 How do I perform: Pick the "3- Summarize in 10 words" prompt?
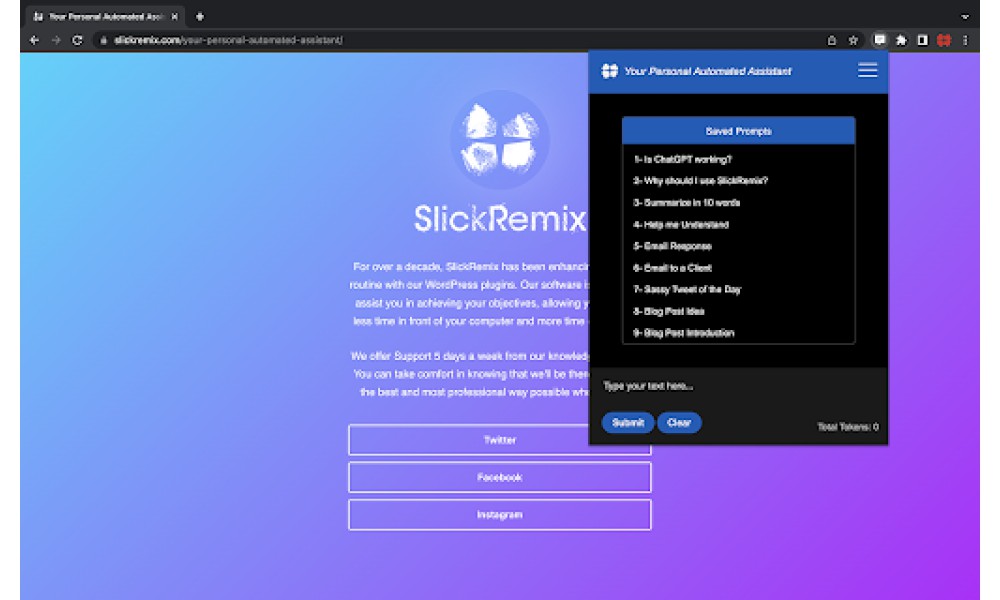[x=686, y=203]
